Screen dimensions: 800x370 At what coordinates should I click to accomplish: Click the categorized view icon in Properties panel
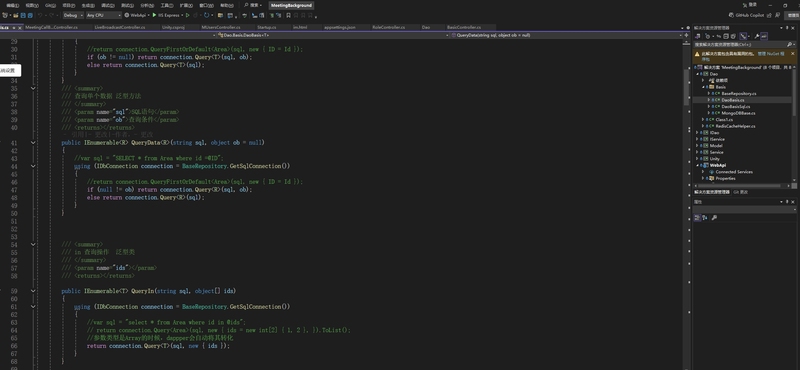tap(697, 217)
